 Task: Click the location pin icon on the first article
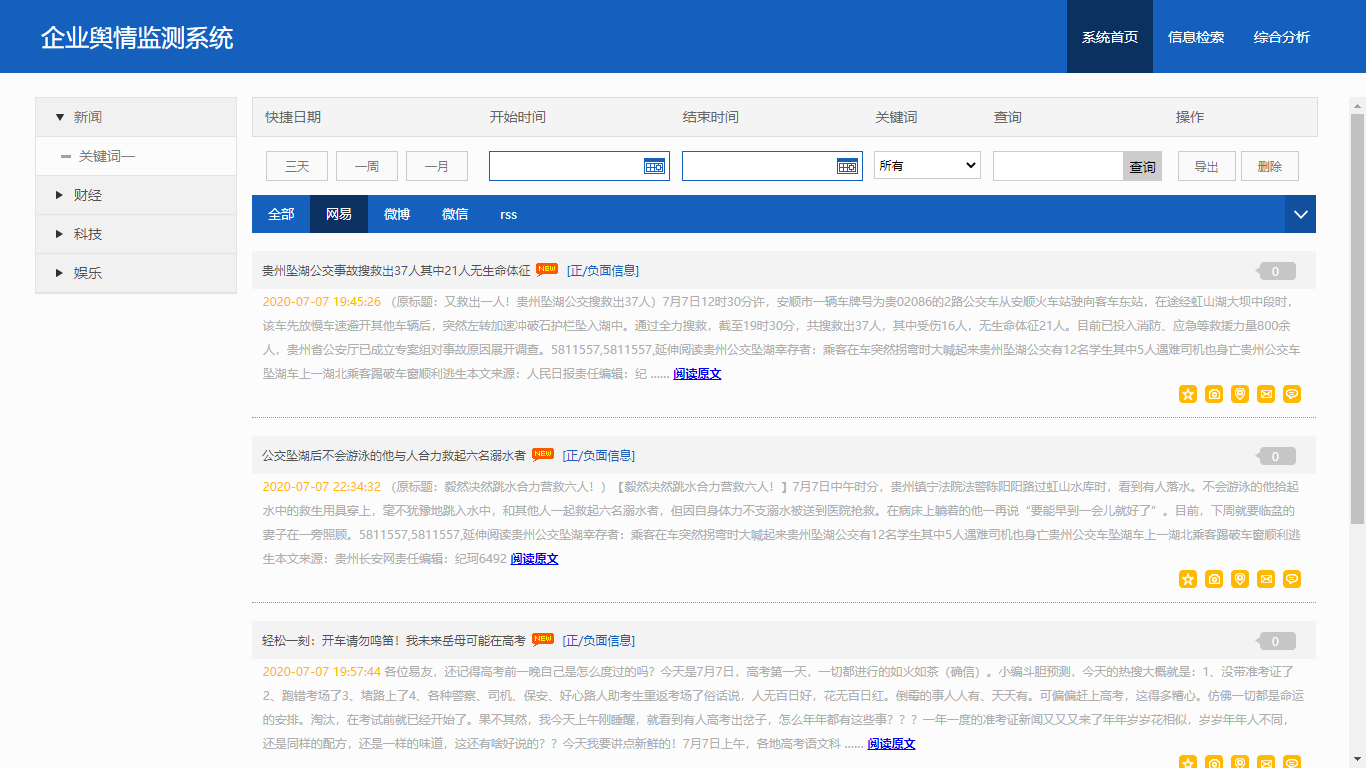pos(1240,394)
